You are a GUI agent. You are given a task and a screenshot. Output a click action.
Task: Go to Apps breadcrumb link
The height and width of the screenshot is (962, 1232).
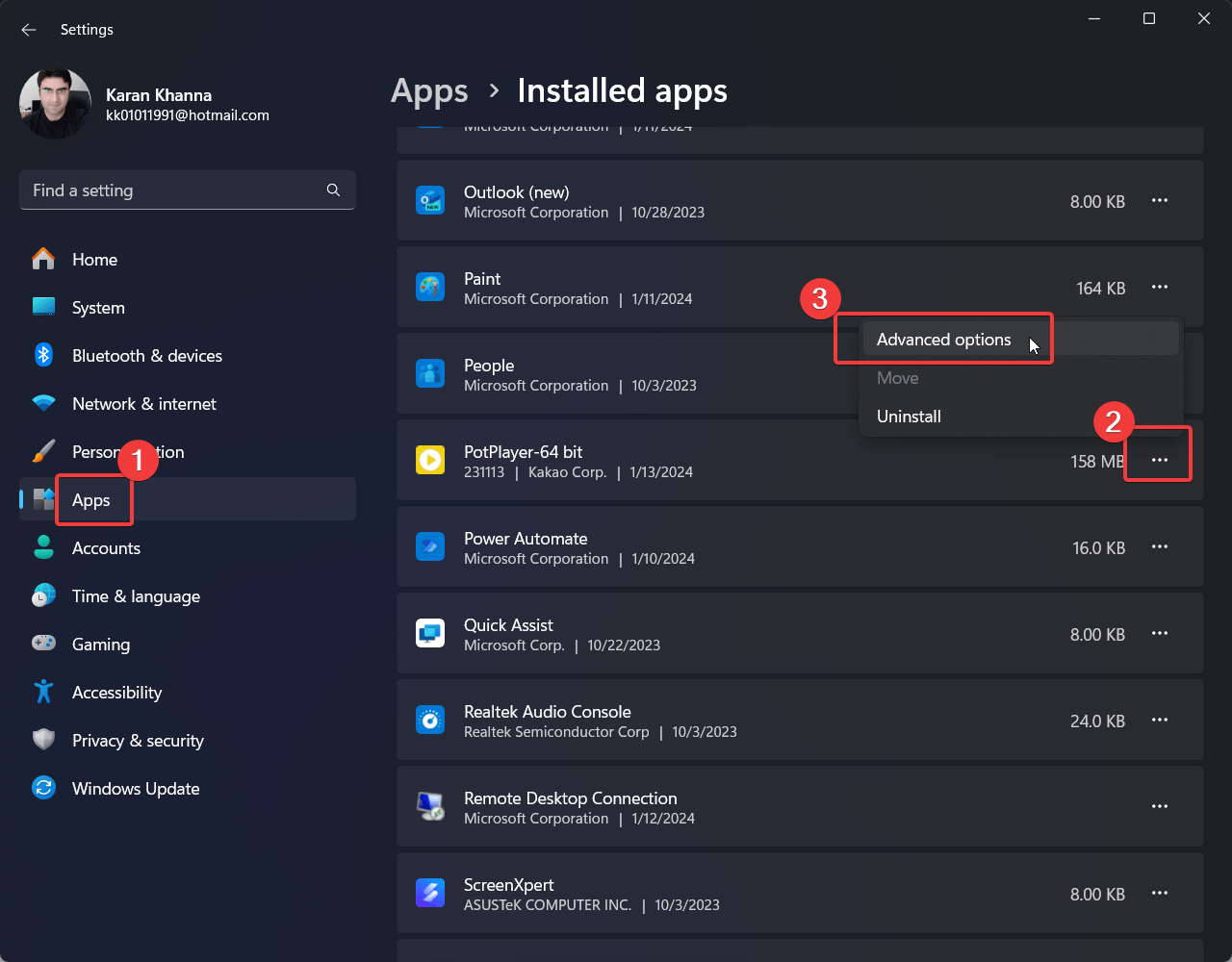coord(429,90)
